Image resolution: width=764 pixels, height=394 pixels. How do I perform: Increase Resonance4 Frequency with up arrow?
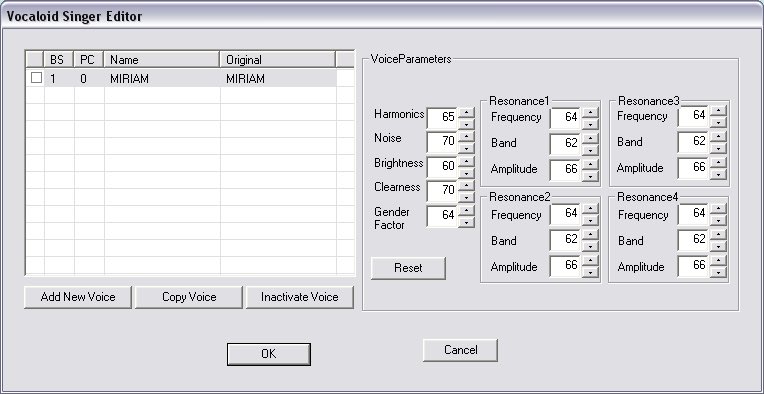718,209
